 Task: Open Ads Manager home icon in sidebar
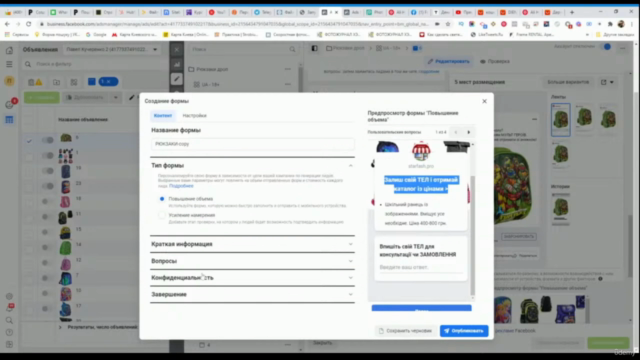pos(9,50)
